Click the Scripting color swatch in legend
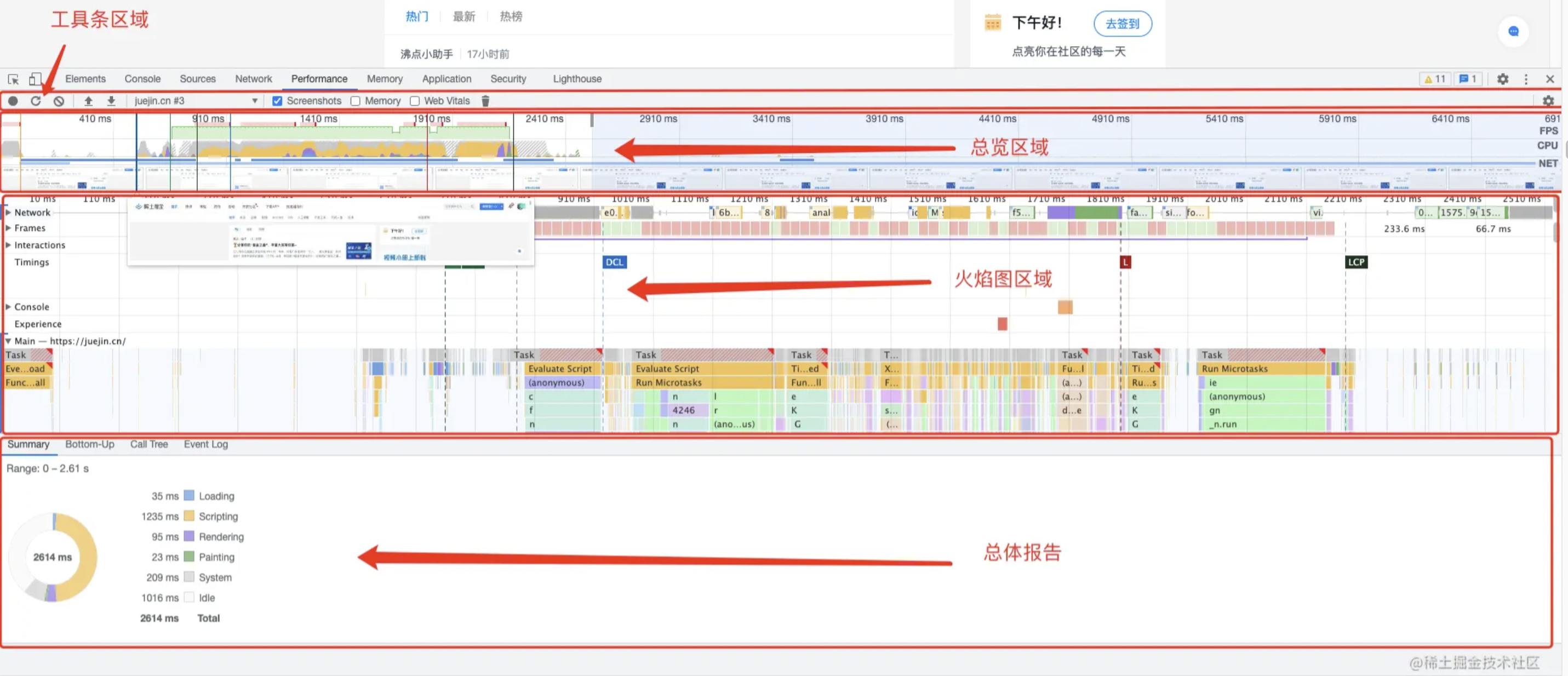 tap(188, 516)
